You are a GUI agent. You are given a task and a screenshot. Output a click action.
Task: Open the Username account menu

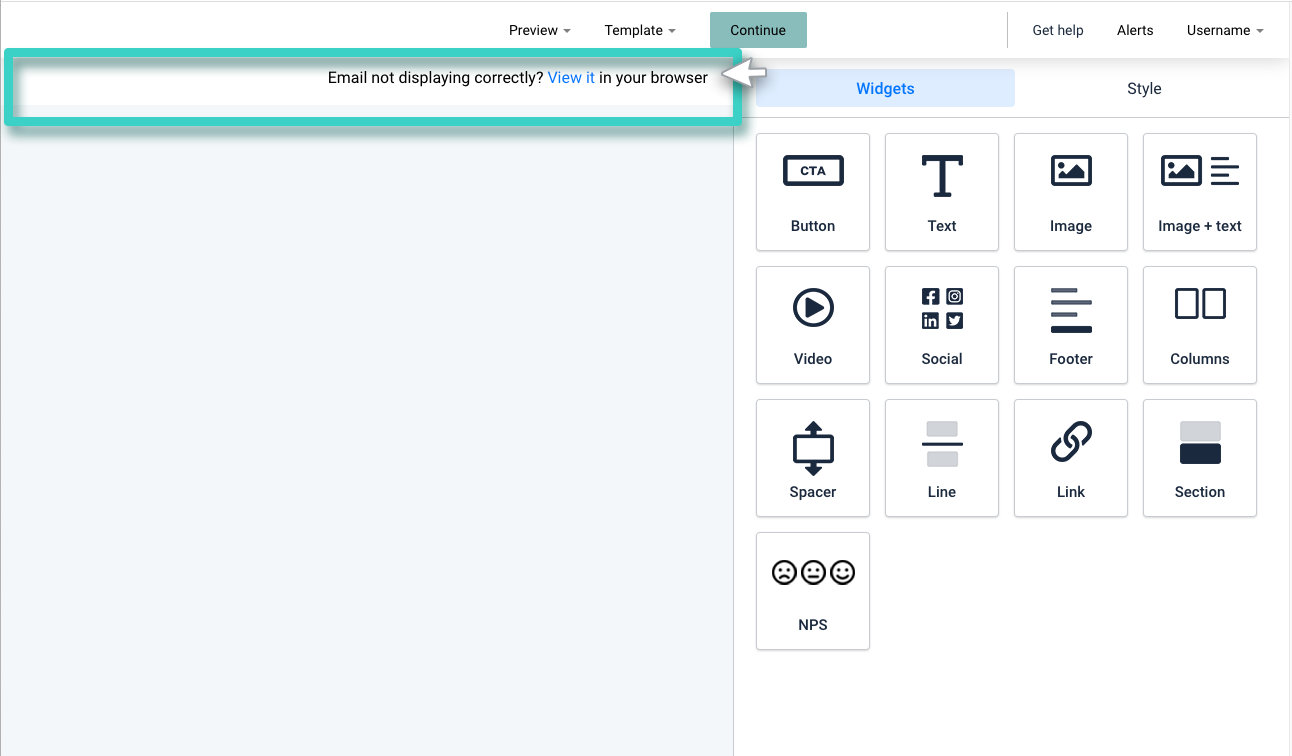(1225, 30)
